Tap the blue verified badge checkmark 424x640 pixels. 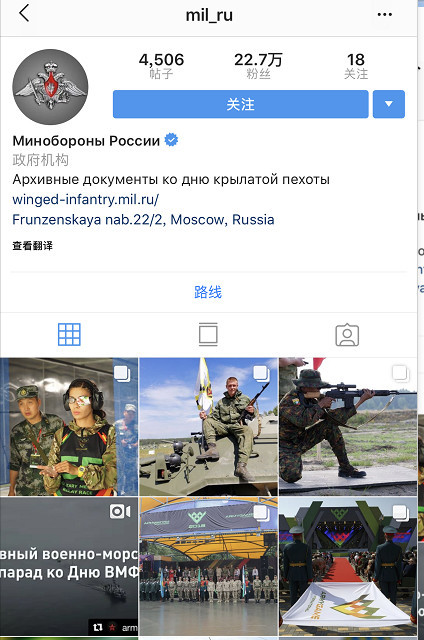[171, 140]
